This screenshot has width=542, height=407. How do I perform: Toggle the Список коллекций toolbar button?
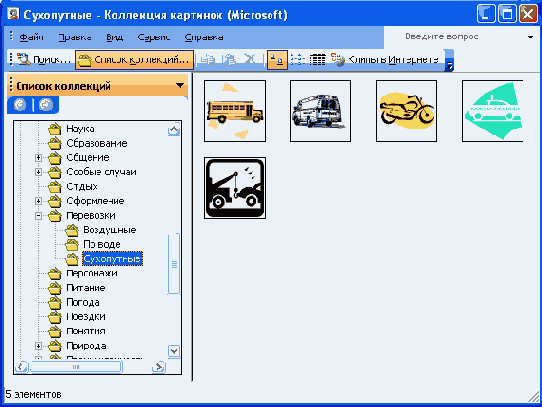134,60
